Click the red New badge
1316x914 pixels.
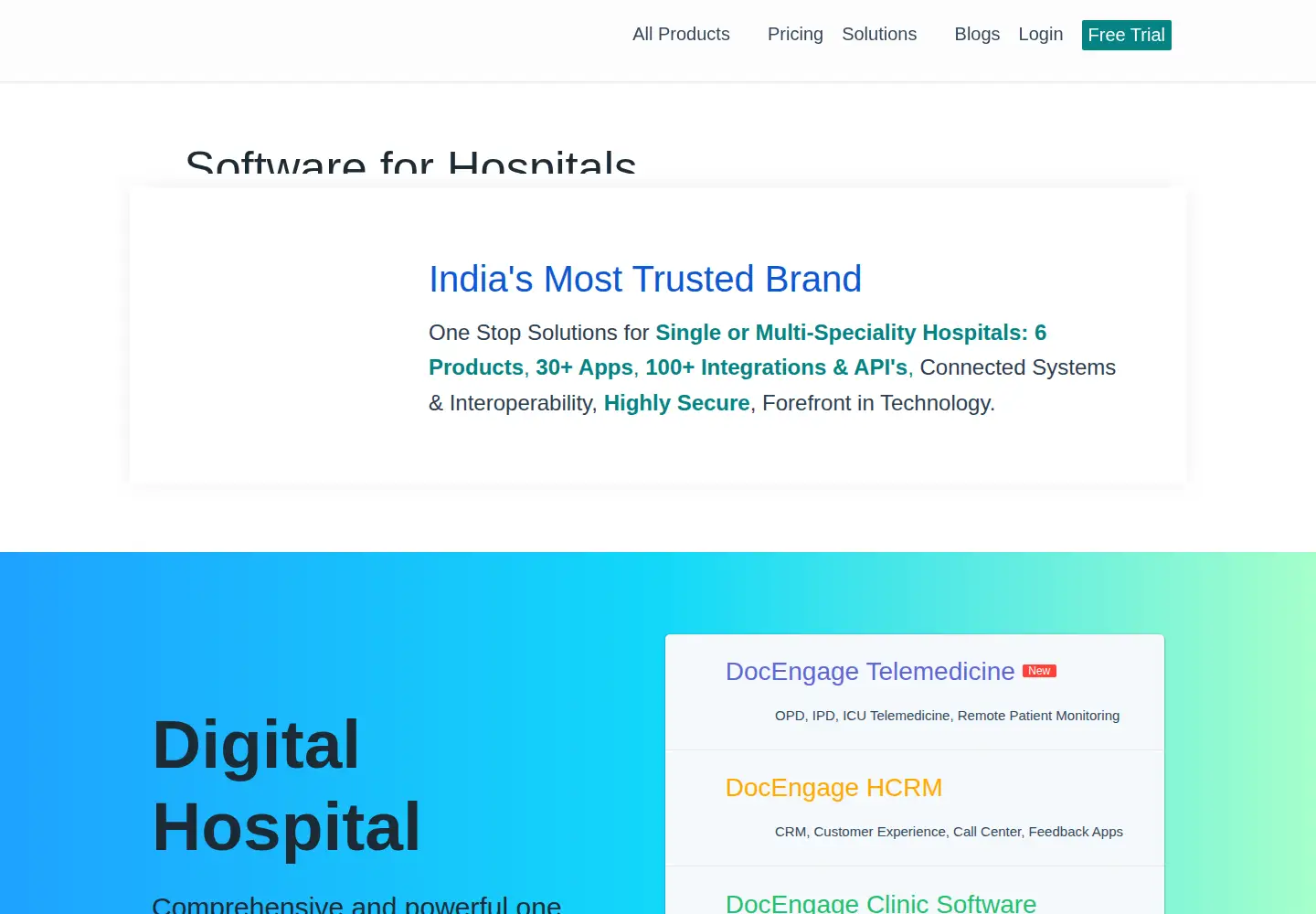point(1039,671)
